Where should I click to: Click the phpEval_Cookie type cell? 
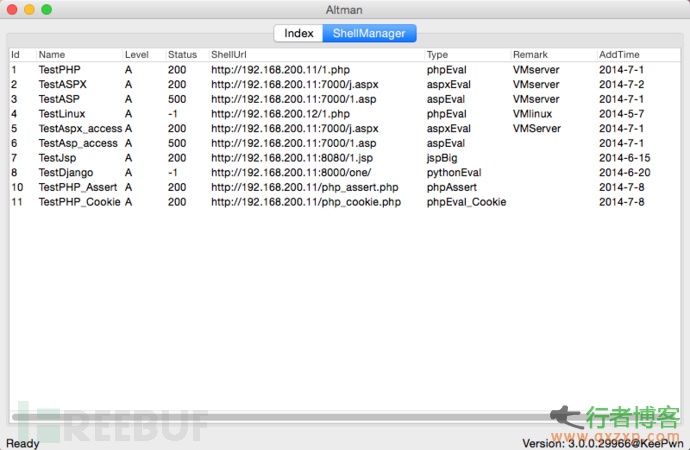point(466,202)
